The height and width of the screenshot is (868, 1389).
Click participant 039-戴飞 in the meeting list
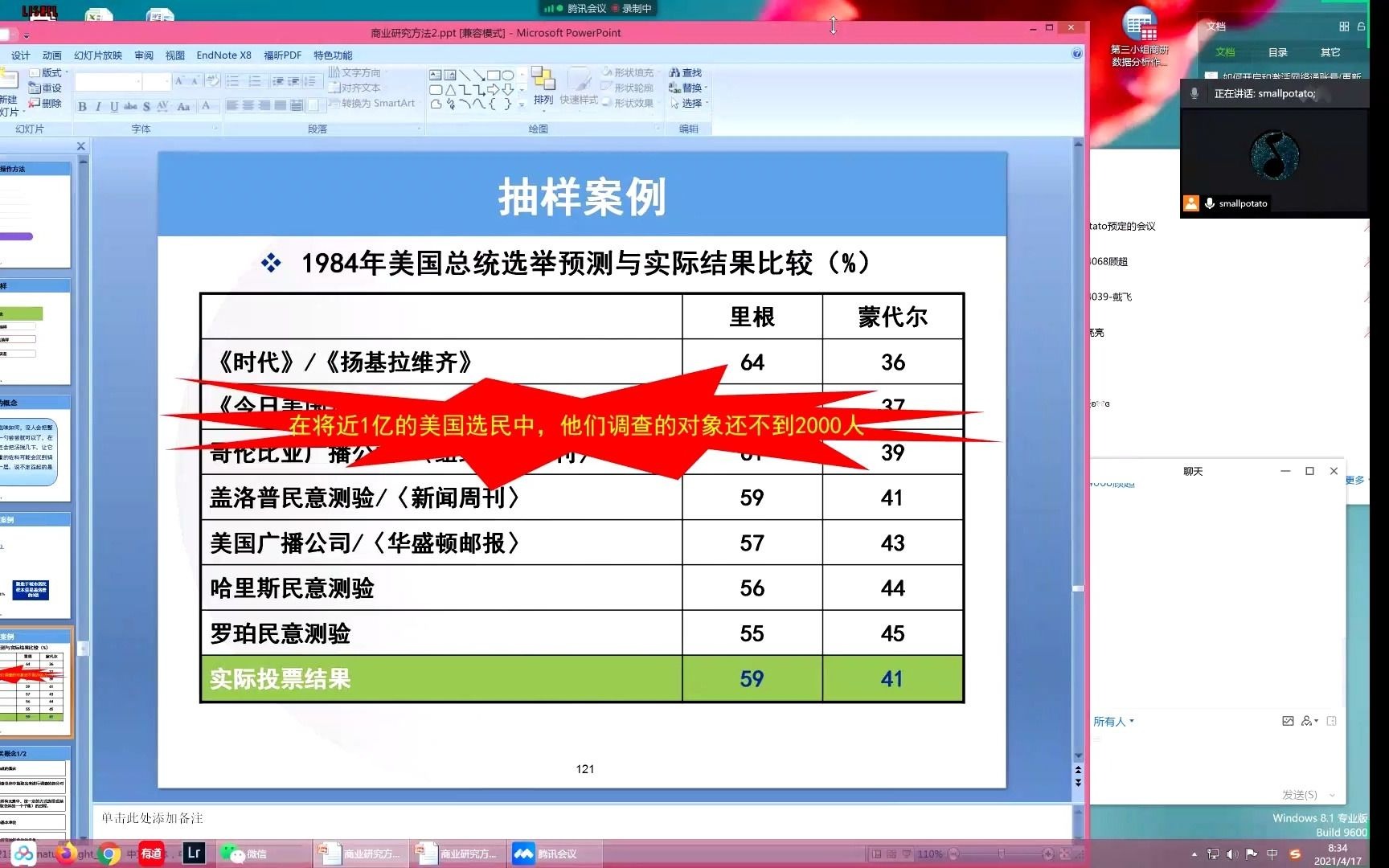point(1111,297)
